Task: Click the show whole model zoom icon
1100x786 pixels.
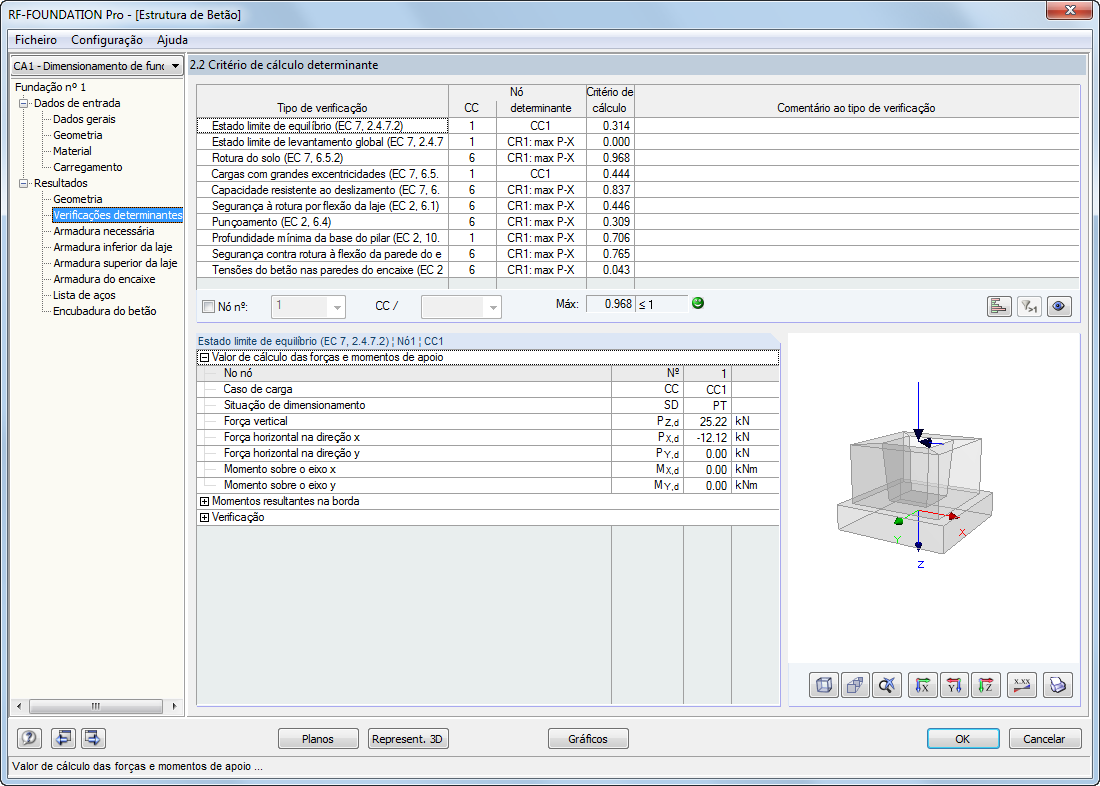Action: (x=886, y=685)
